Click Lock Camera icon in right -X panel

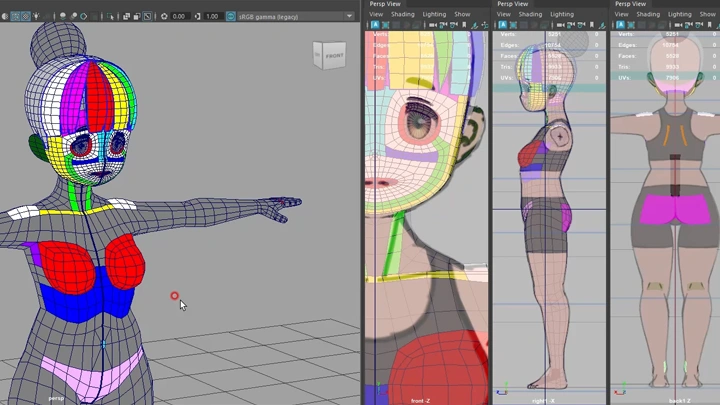[x=571, y=25]
